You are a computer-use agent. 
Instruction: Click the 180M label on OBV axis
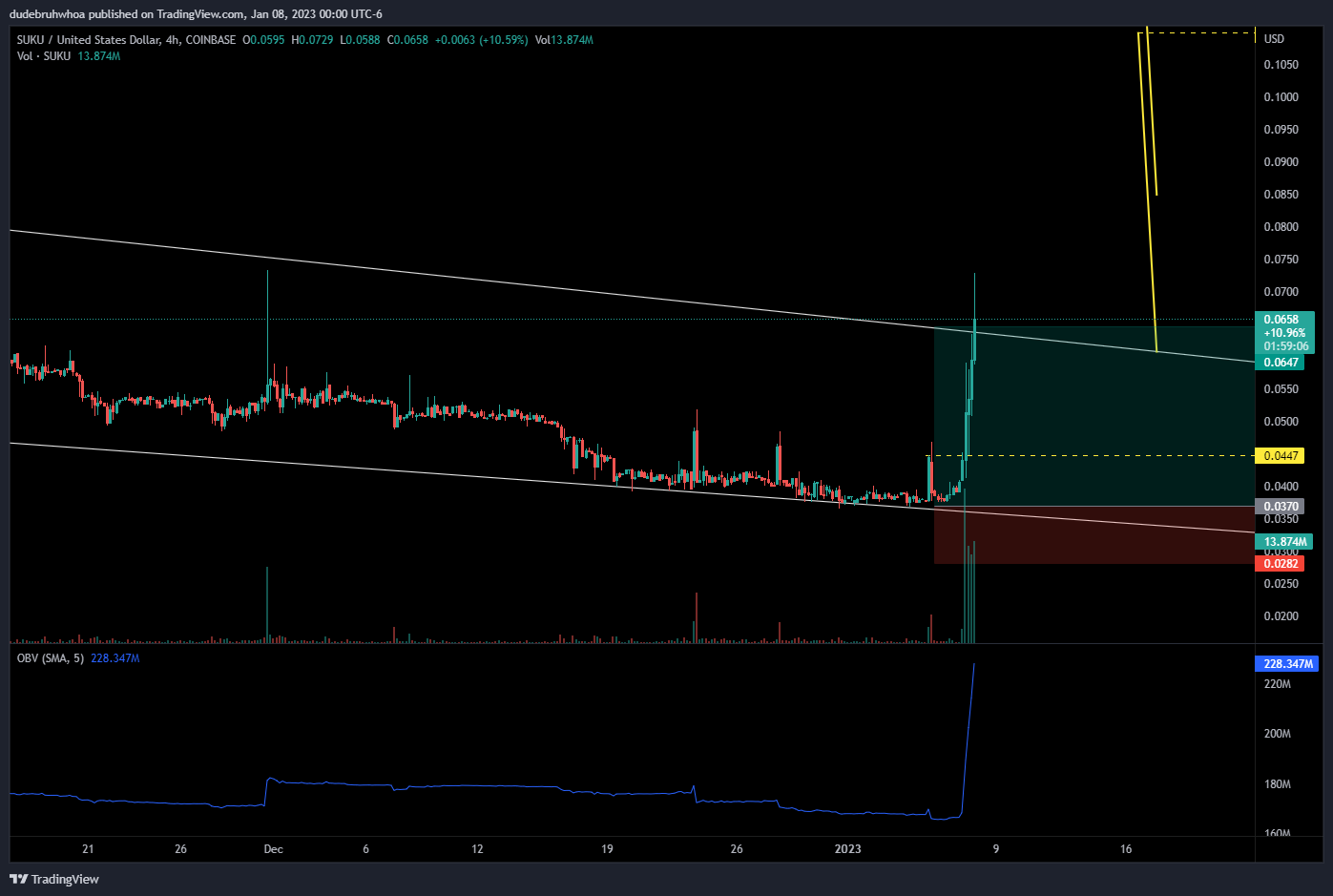(x=1277, y=784)
